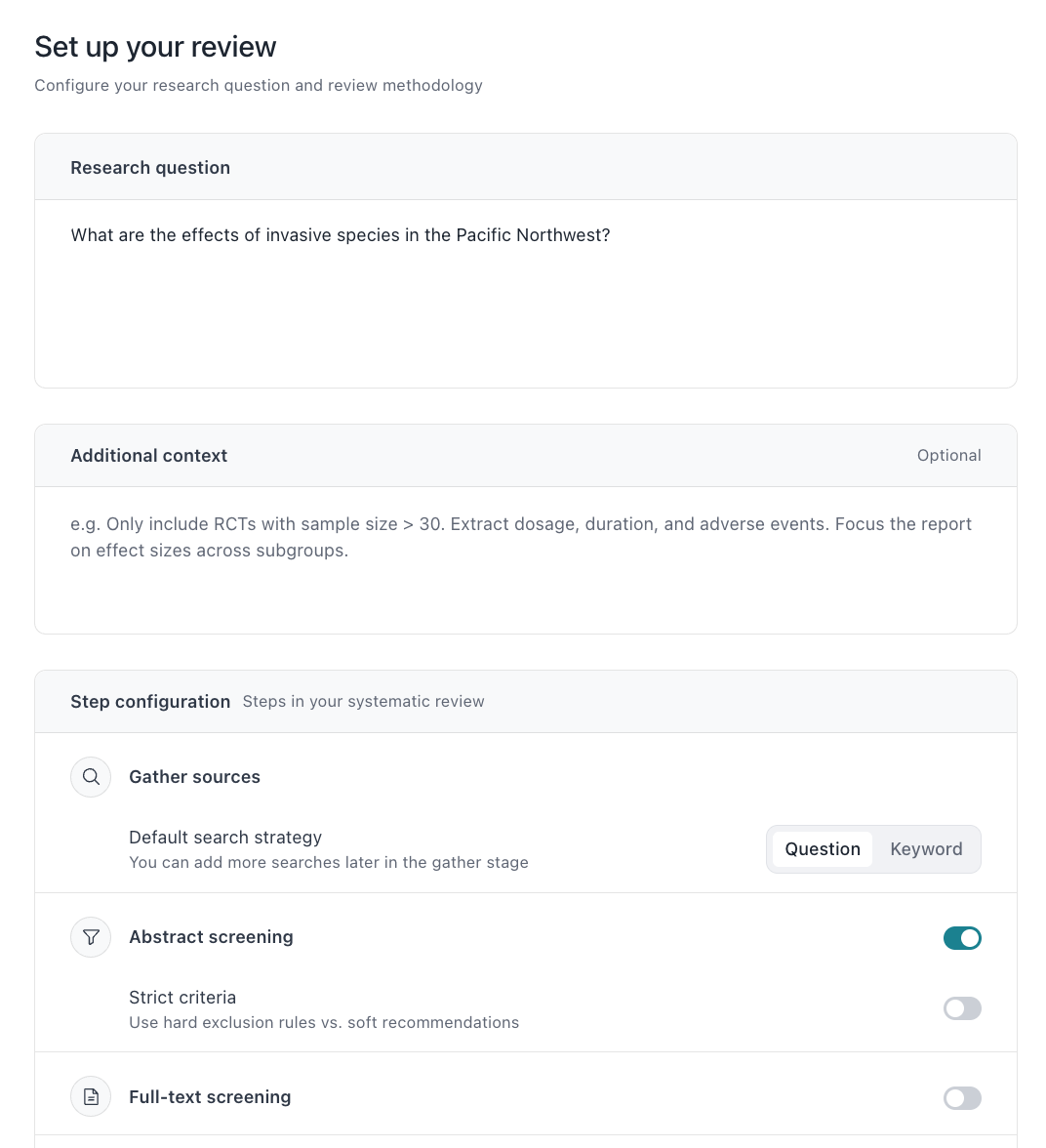1046x1148 pixels.
Task: Click the Default search strategy label
Action: click(225, 838)
